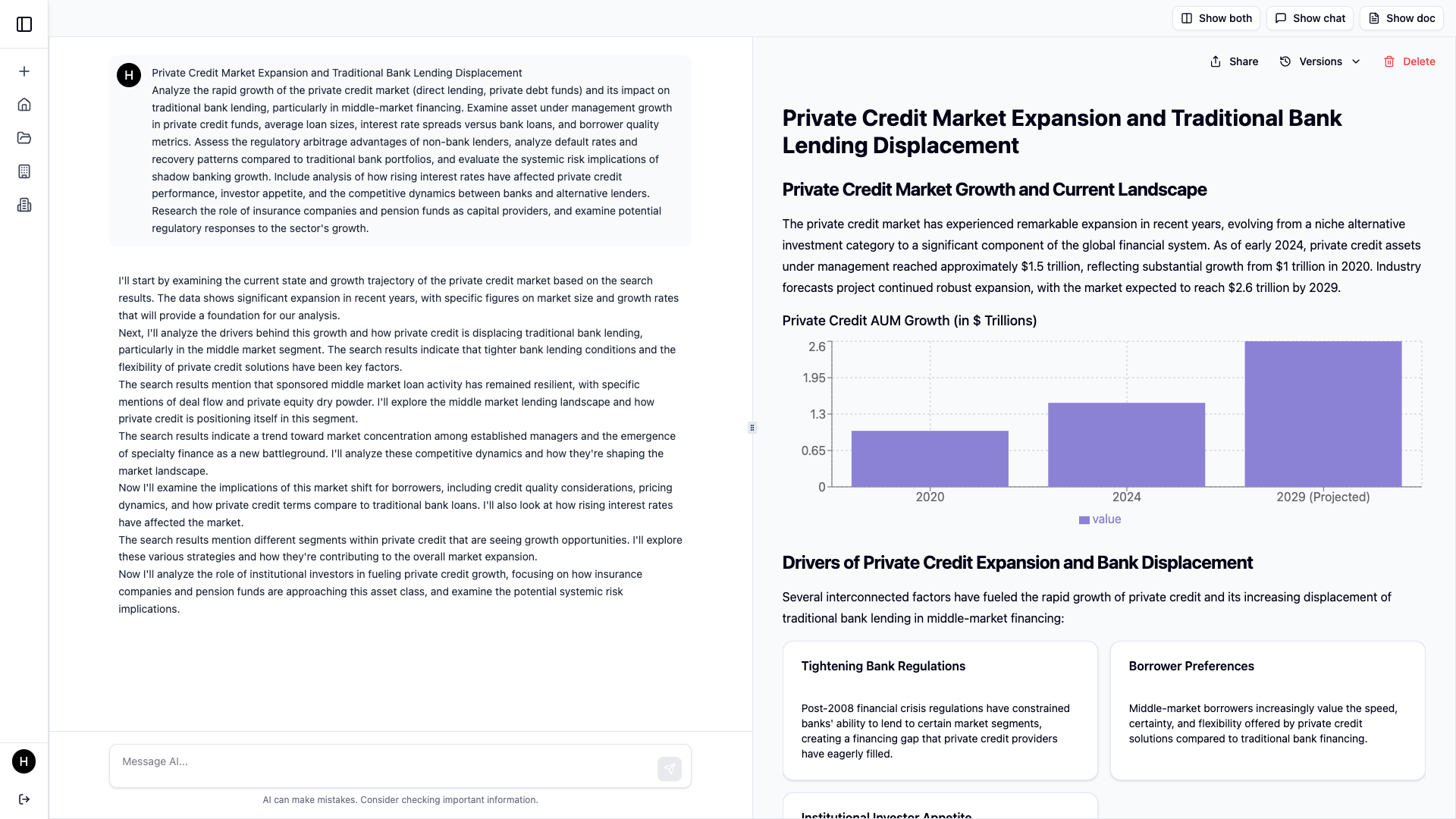
Task: Click the send message arrow icon
Action: tap(669, 769)
